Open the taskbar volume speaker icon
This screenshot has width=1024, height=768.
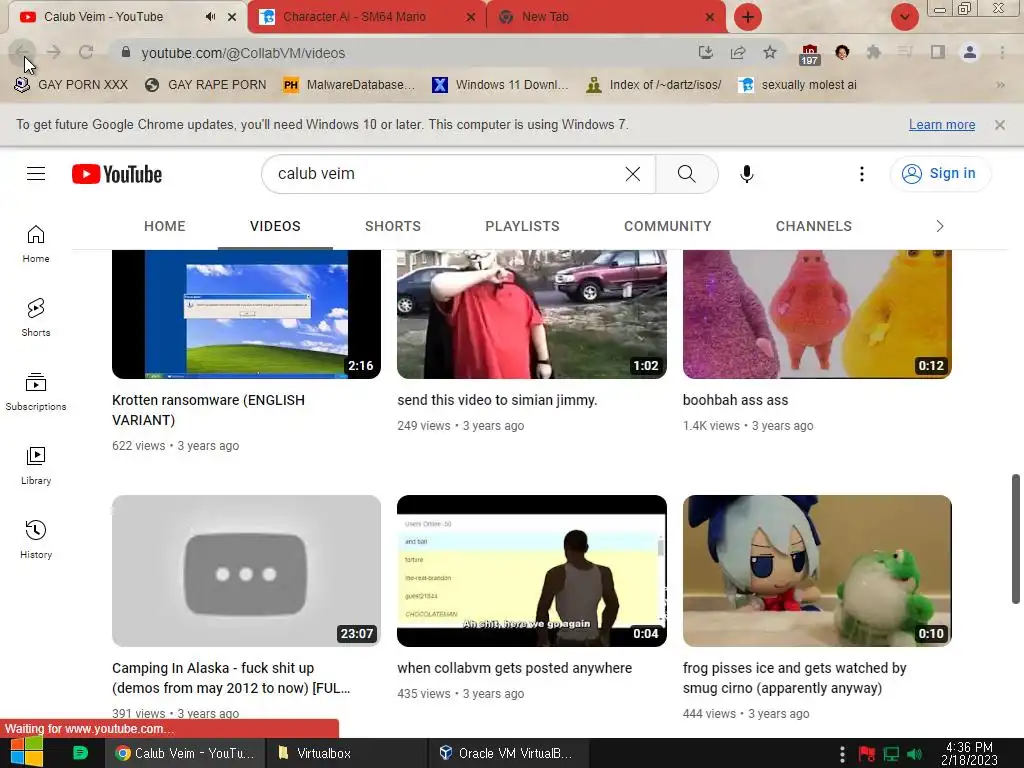pos(915,754)
